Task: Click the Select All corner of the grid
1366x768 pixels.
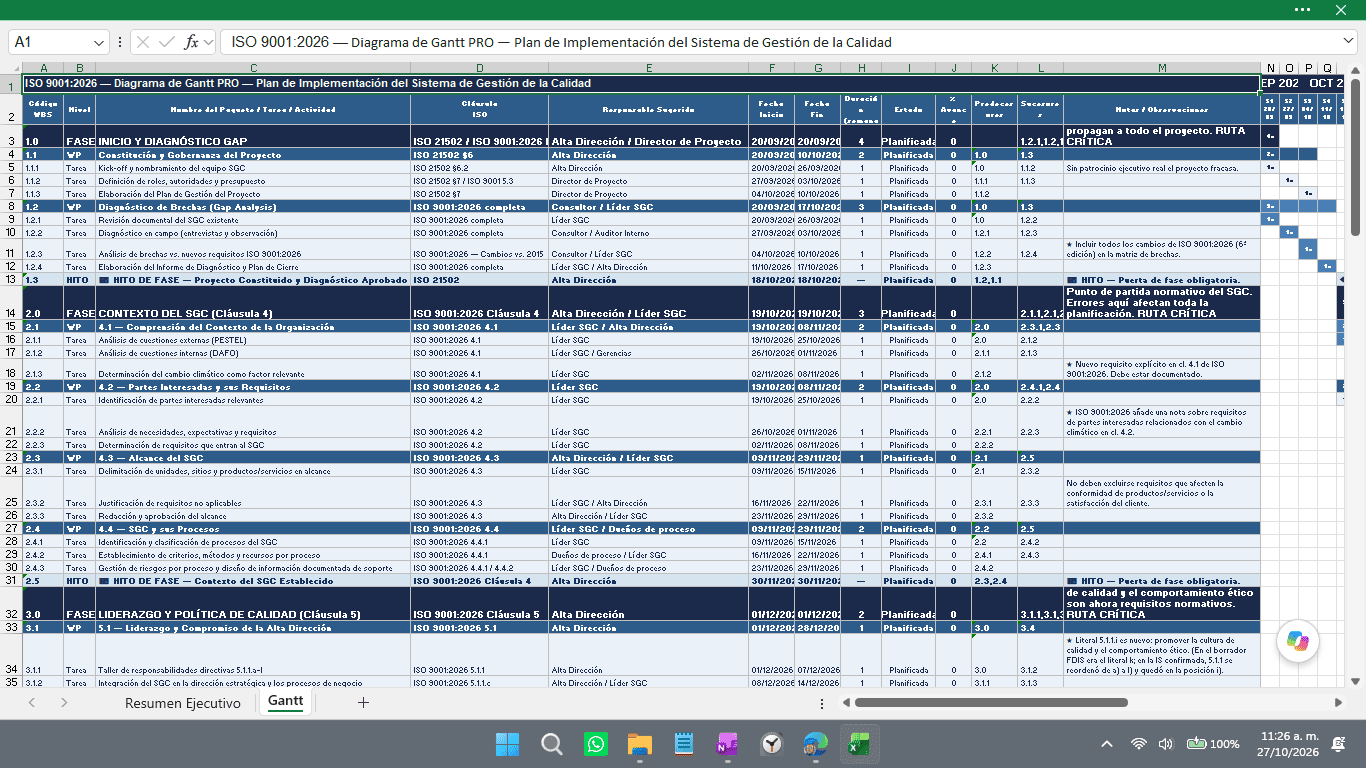Action: click(x=11, y=68)
